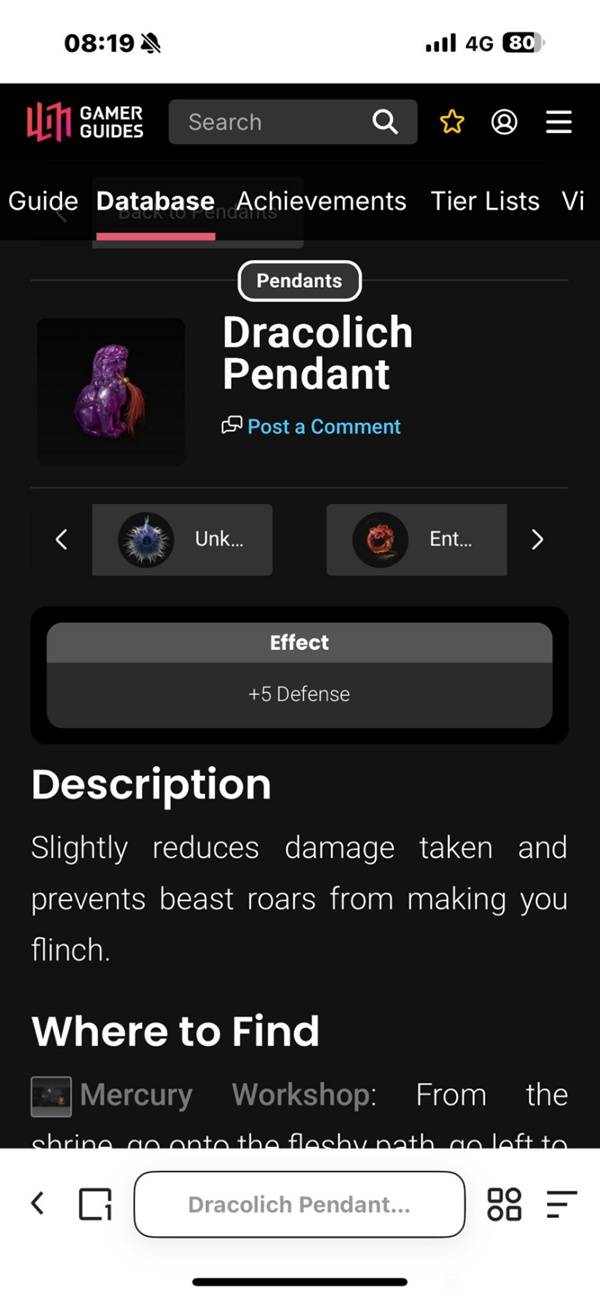600x1298 pixels.
Task: Select the Achievements tab
Action: (321, 201)
